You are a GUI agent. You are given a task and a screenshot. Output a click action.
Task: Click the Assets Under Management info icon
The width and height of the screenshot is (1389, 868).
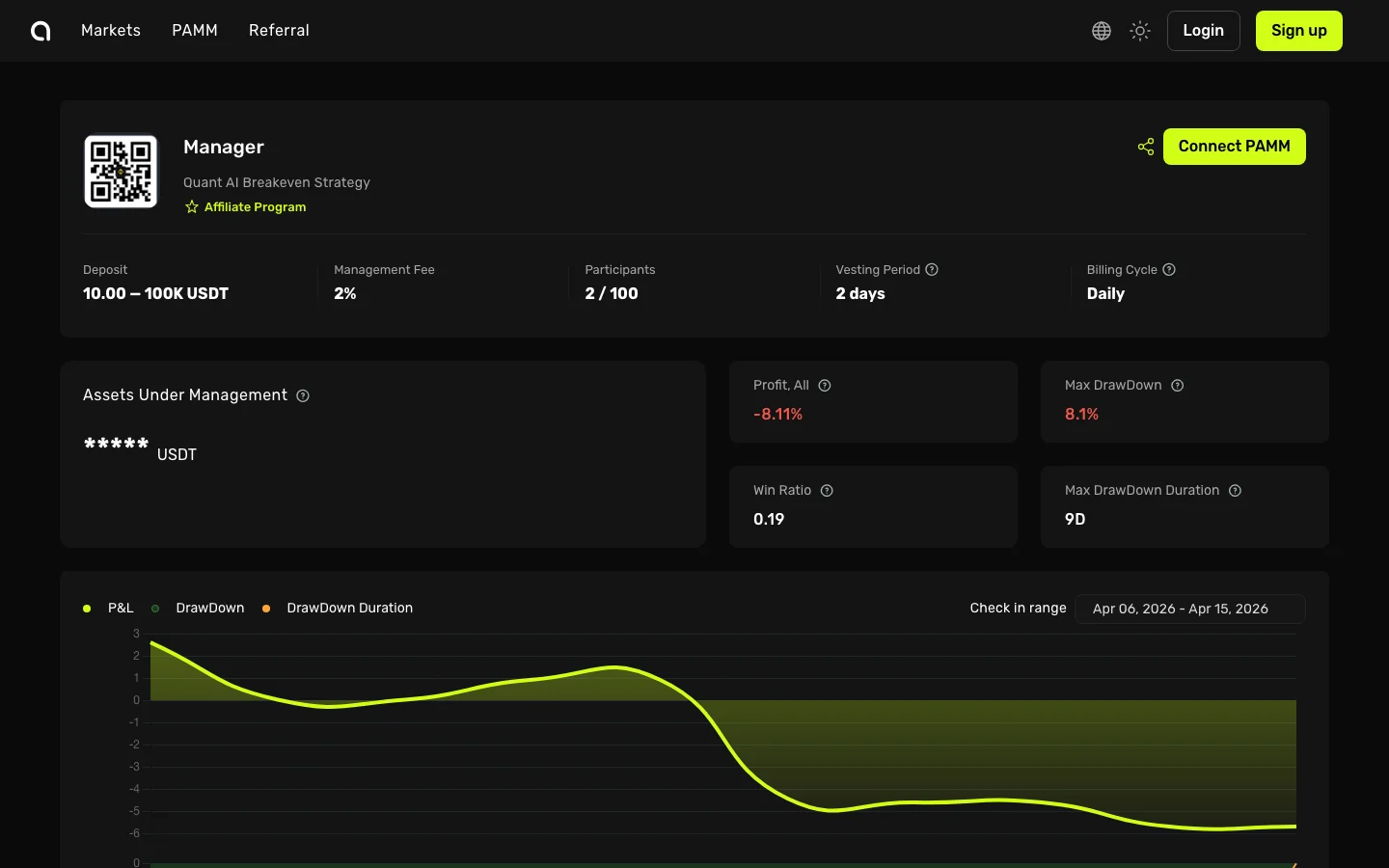(303, 395)
